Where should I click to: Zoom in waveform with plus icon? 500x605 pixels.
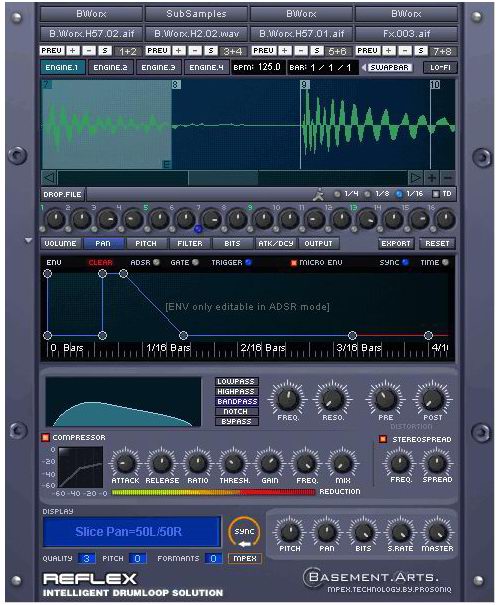pos(432,178)
